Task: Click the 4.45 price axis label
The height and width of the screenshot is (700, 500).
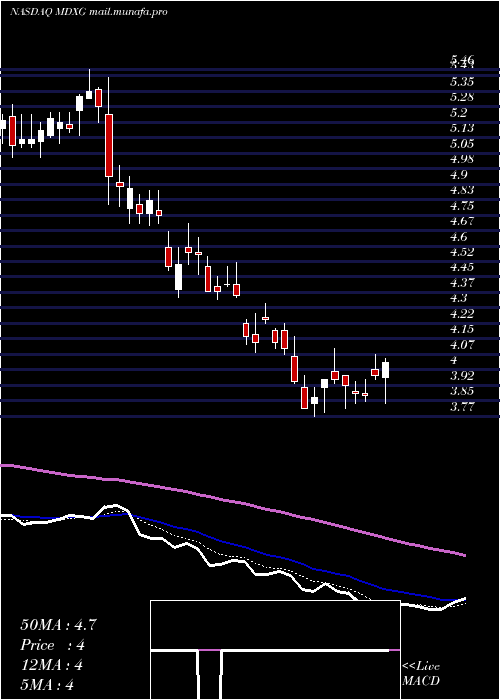Action: (x=462, y=267)
